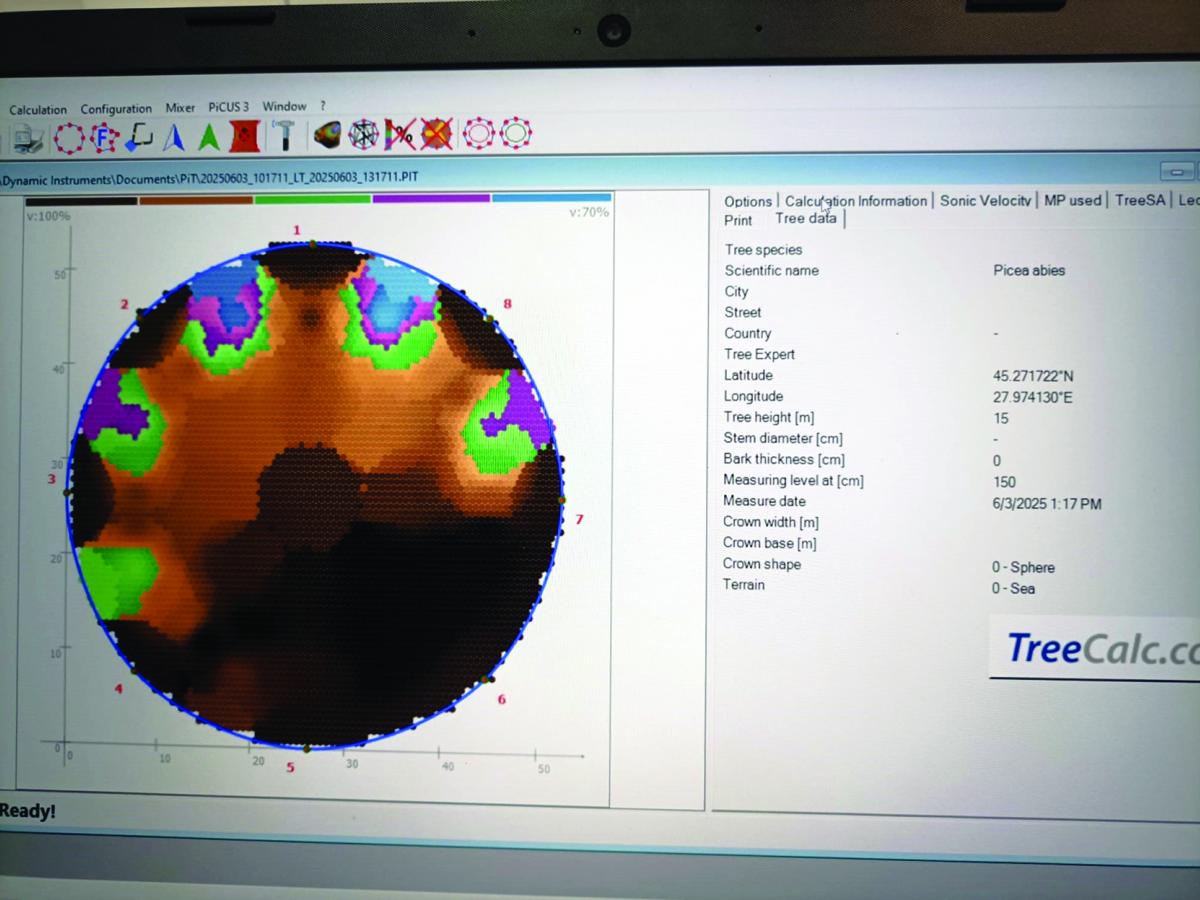The width and height of the screenshot is (1200, 900).
Task: Click the red scroll icon in toolbar
Action: click(245, 136)
